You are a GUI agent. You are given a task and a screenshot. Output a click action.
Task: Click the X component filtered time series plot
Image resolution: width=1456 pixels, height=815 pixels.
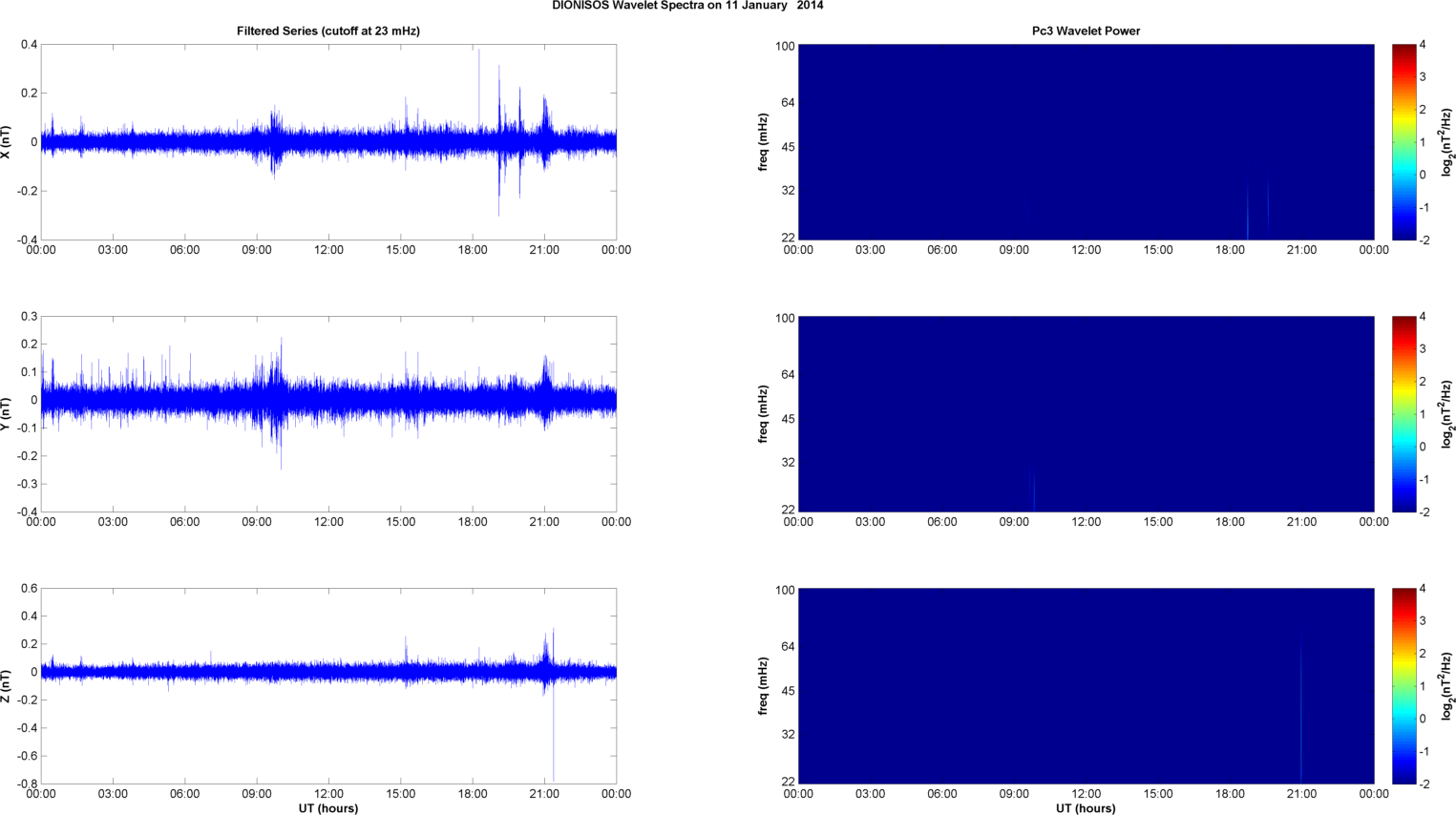point(328,142)
